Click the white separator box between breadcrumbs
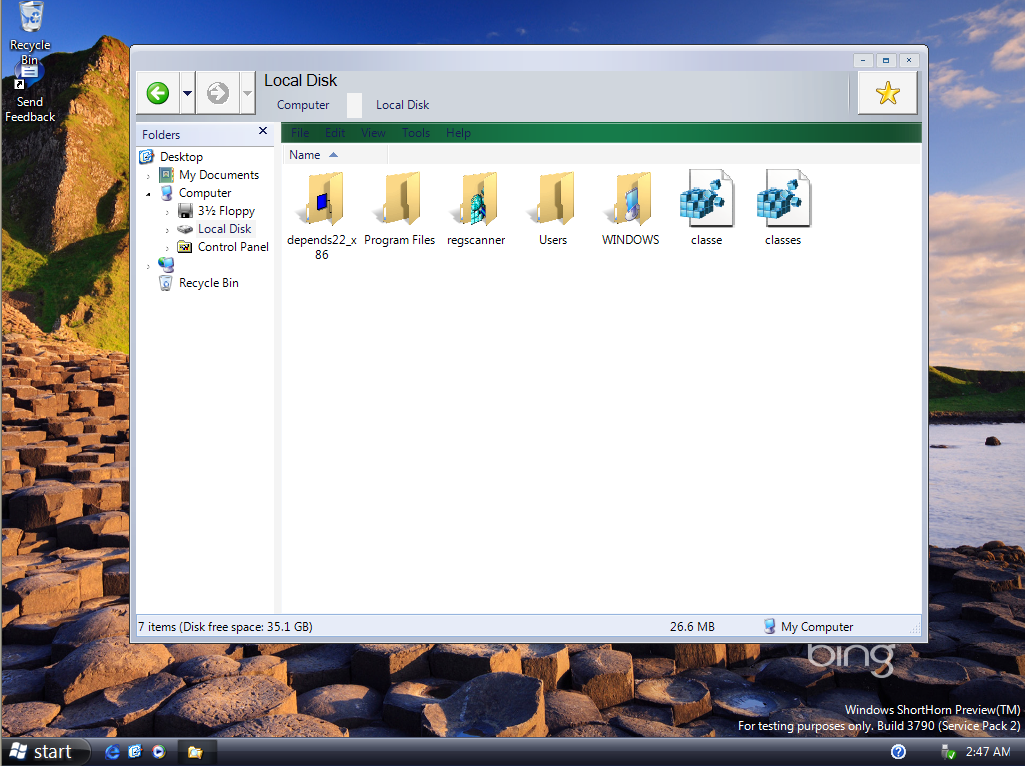The image size is (1025, 766). [354, 105]
